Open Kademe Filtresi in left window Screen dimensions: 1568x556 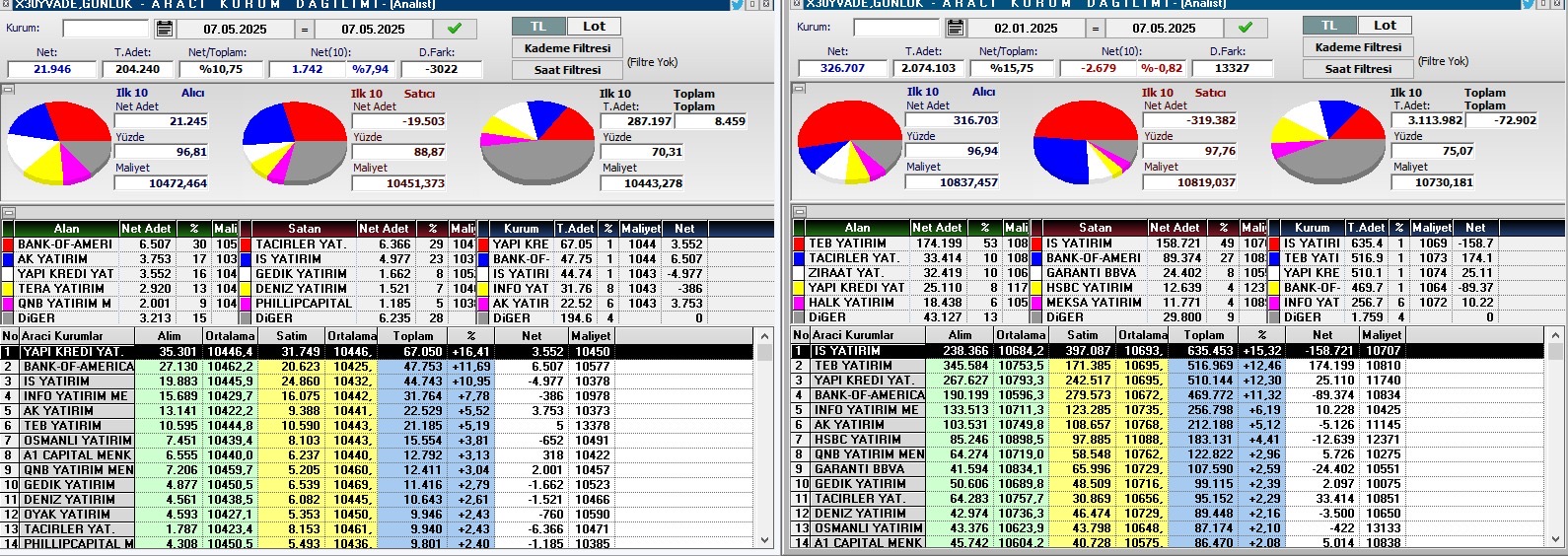[567, 47]
